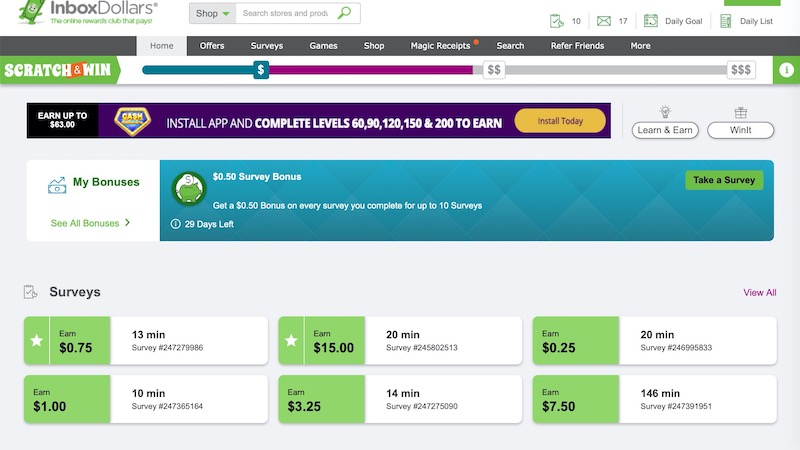Open the Search navigation item
Viewport: 800px width, 450px height.
pyautogui.click(x=510, y=46)
